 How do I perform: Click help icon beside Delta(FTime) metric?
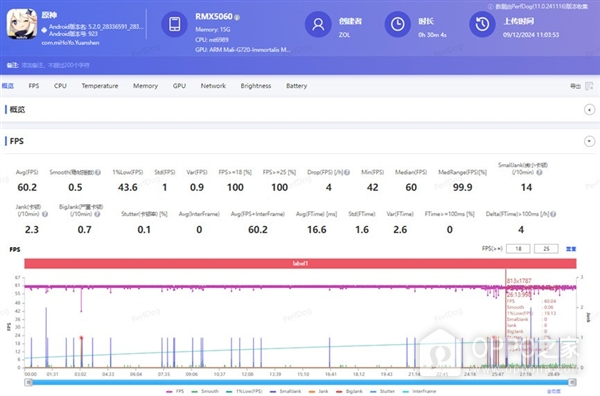click(553, 214)
